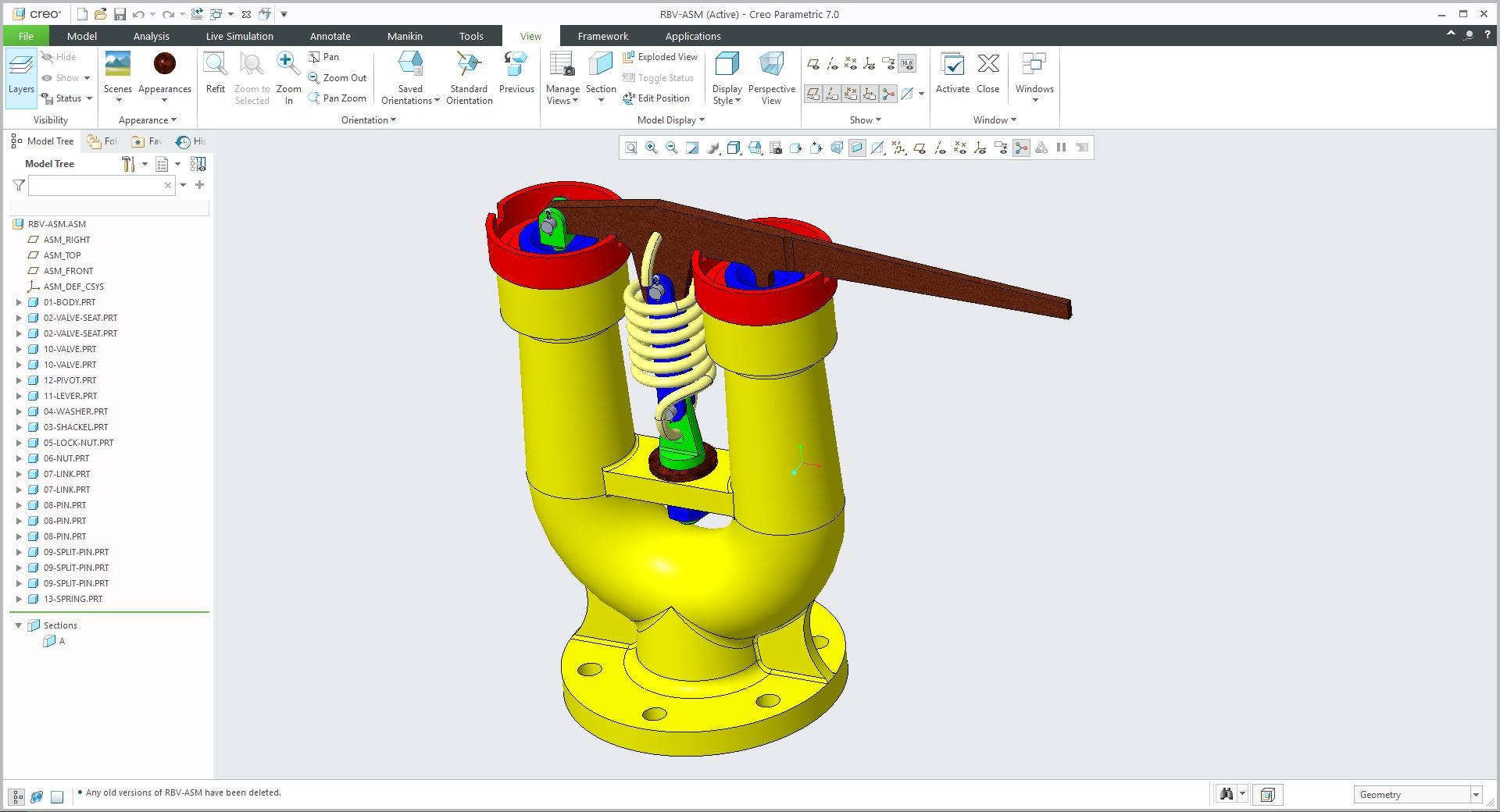Click Repaint in the graphics toolbar

coord(692,148)
